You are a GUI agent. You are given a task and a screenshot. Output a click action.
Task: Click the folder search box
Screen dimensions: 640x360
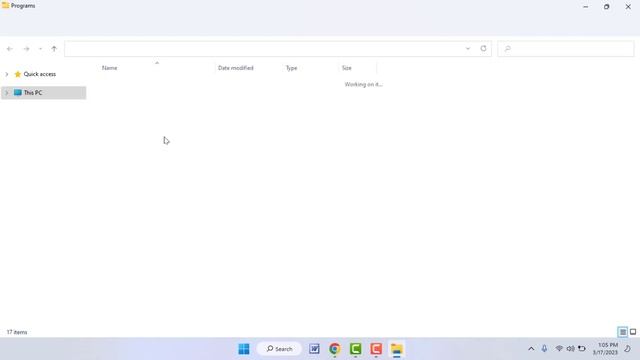click(566, 49)
